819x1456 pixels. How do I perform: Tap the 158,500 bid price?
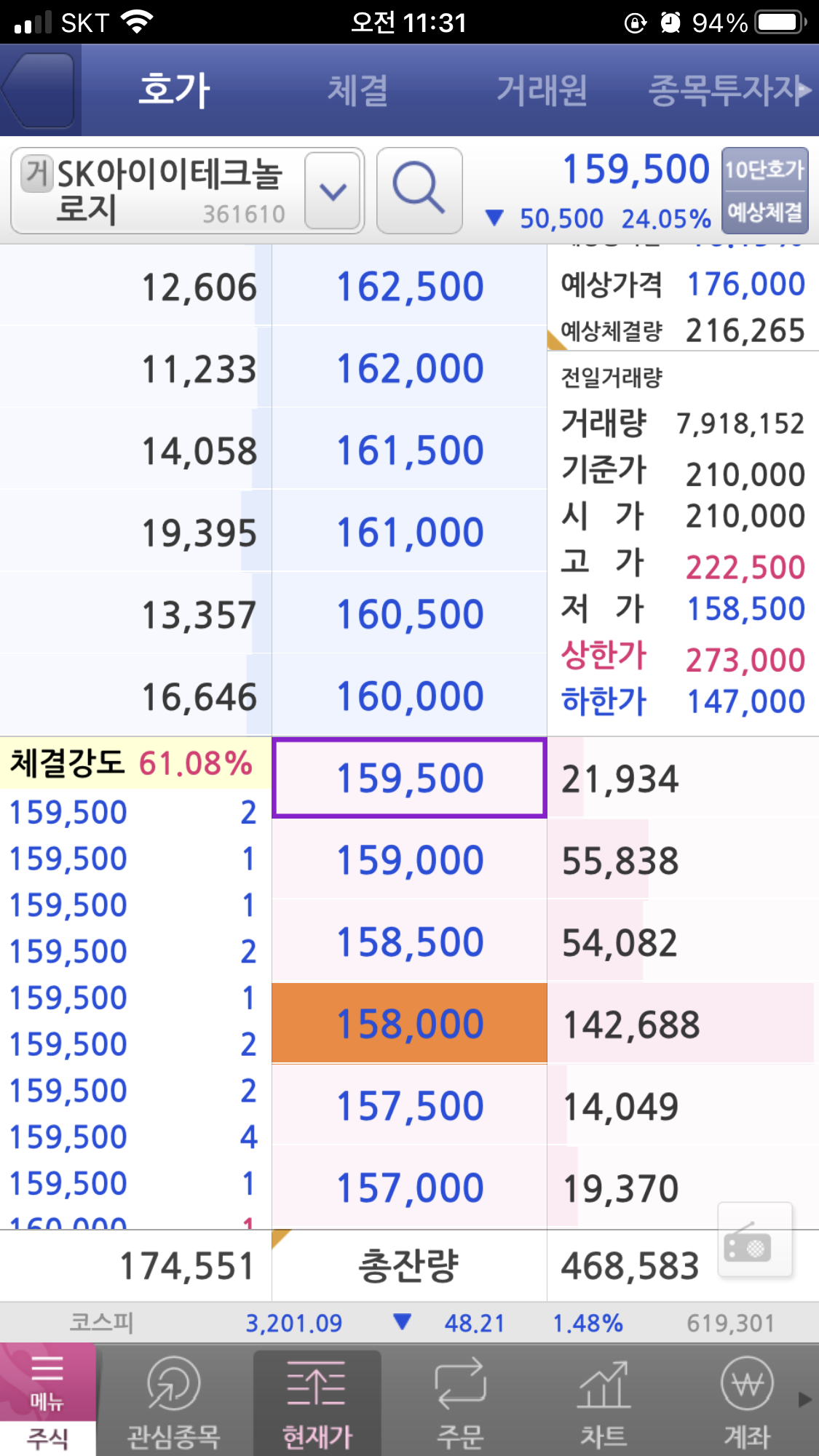[x=409, y=942]
